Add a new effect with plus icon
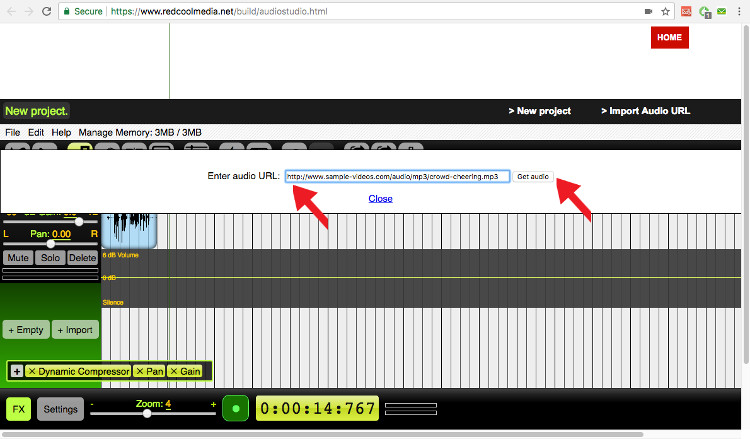The image size is (750, 439). [17, 371]
